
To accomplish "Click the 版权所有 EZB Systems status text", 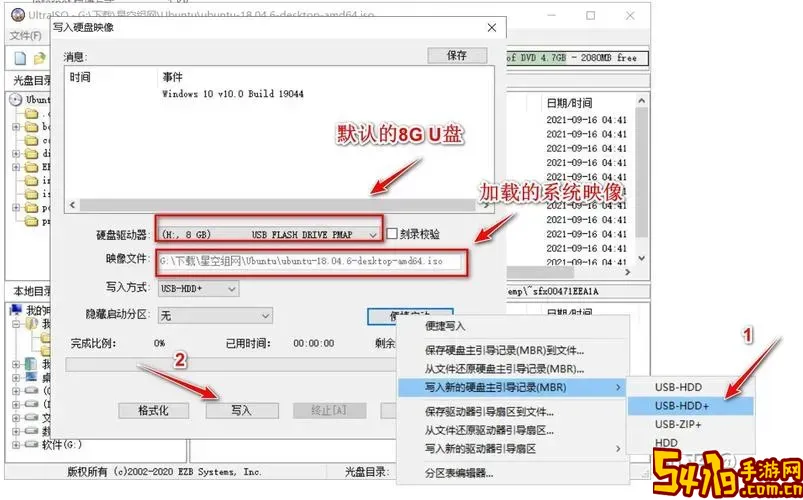I will point(164,472).
